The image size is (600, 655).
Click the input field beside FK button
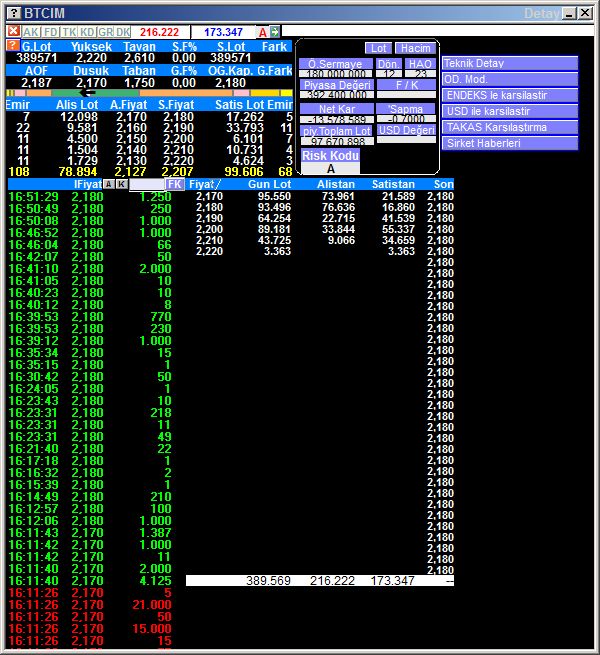click(147, 184)
